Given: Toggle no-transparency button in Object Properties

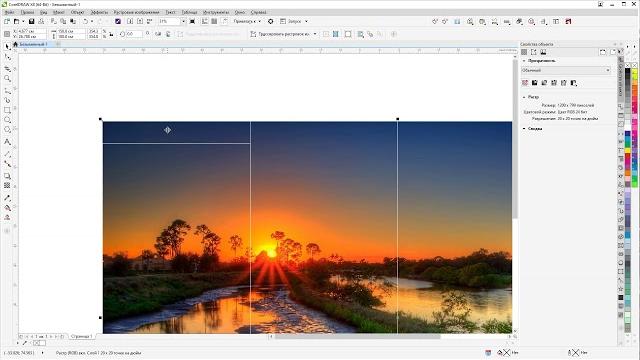Looking at the screenshot, I should tap(525, 83).
